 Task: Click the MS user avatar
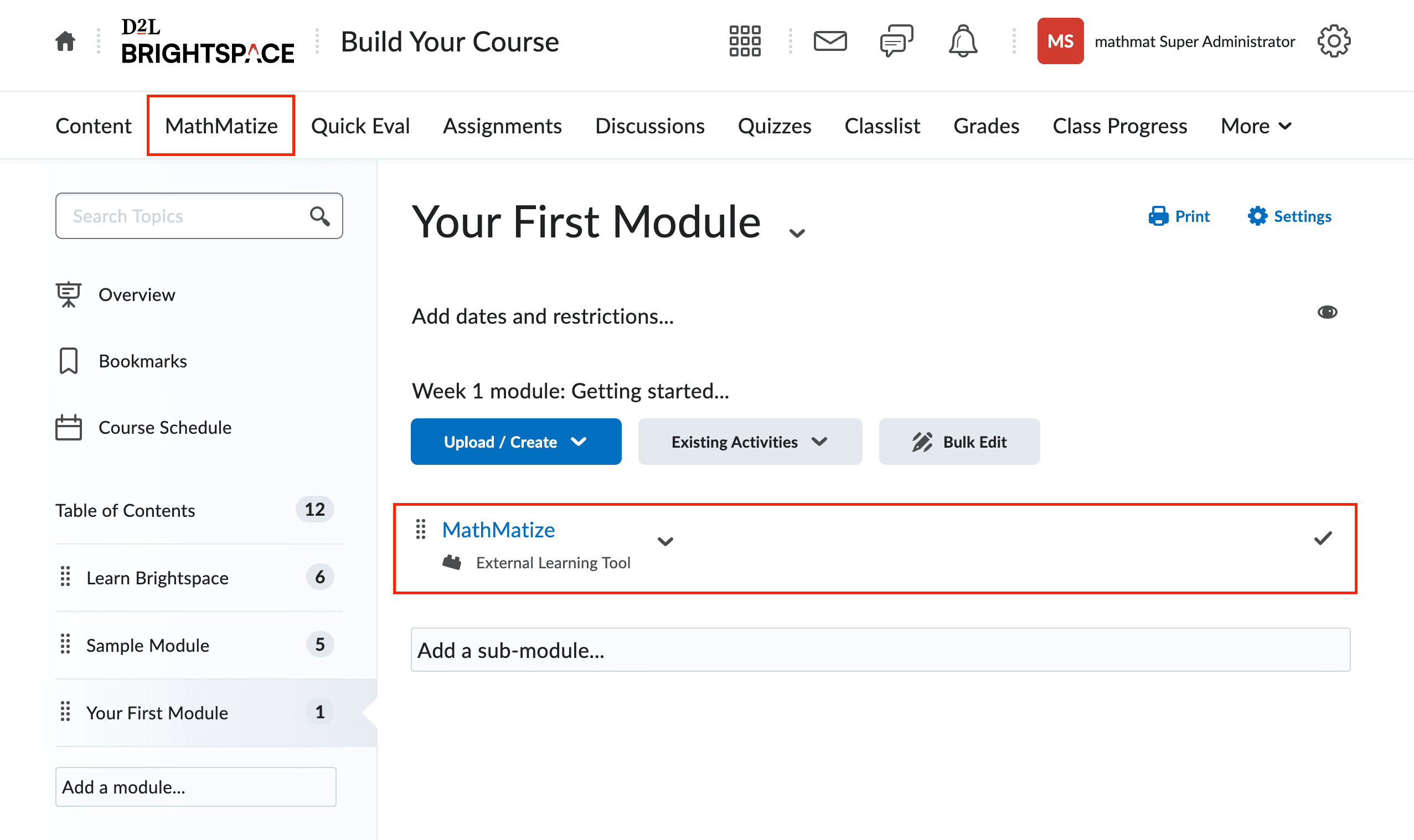point(1060,42)
